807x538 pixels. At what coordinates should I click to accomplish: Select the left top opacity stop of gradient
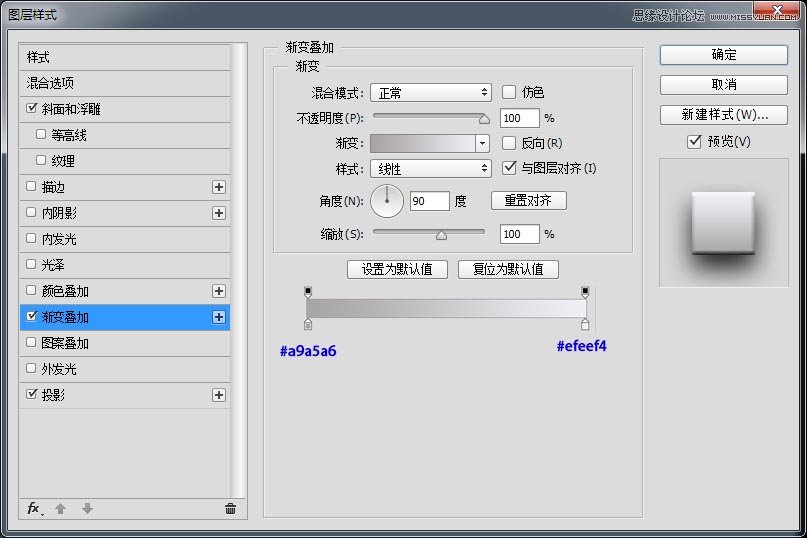click(308, 292)
